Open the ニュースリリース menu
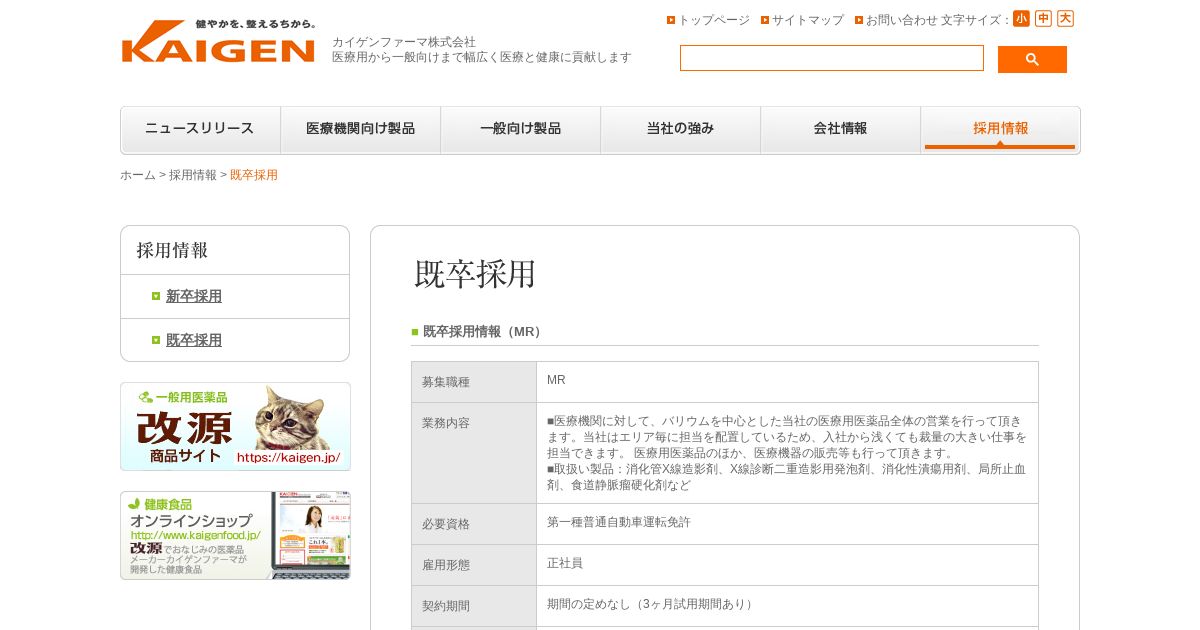The image size is (1200, 630). (201, 130)
